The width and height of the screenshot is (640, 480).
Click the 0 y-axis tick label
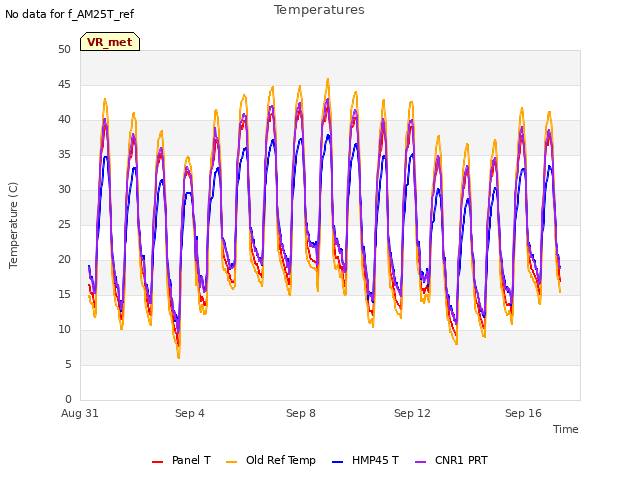(68, 399)
